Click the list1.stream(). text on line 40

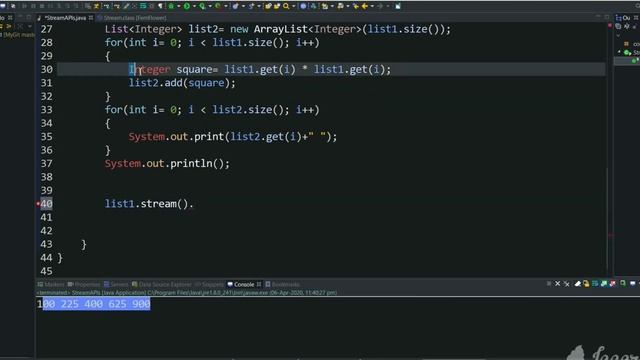(149, 204)
